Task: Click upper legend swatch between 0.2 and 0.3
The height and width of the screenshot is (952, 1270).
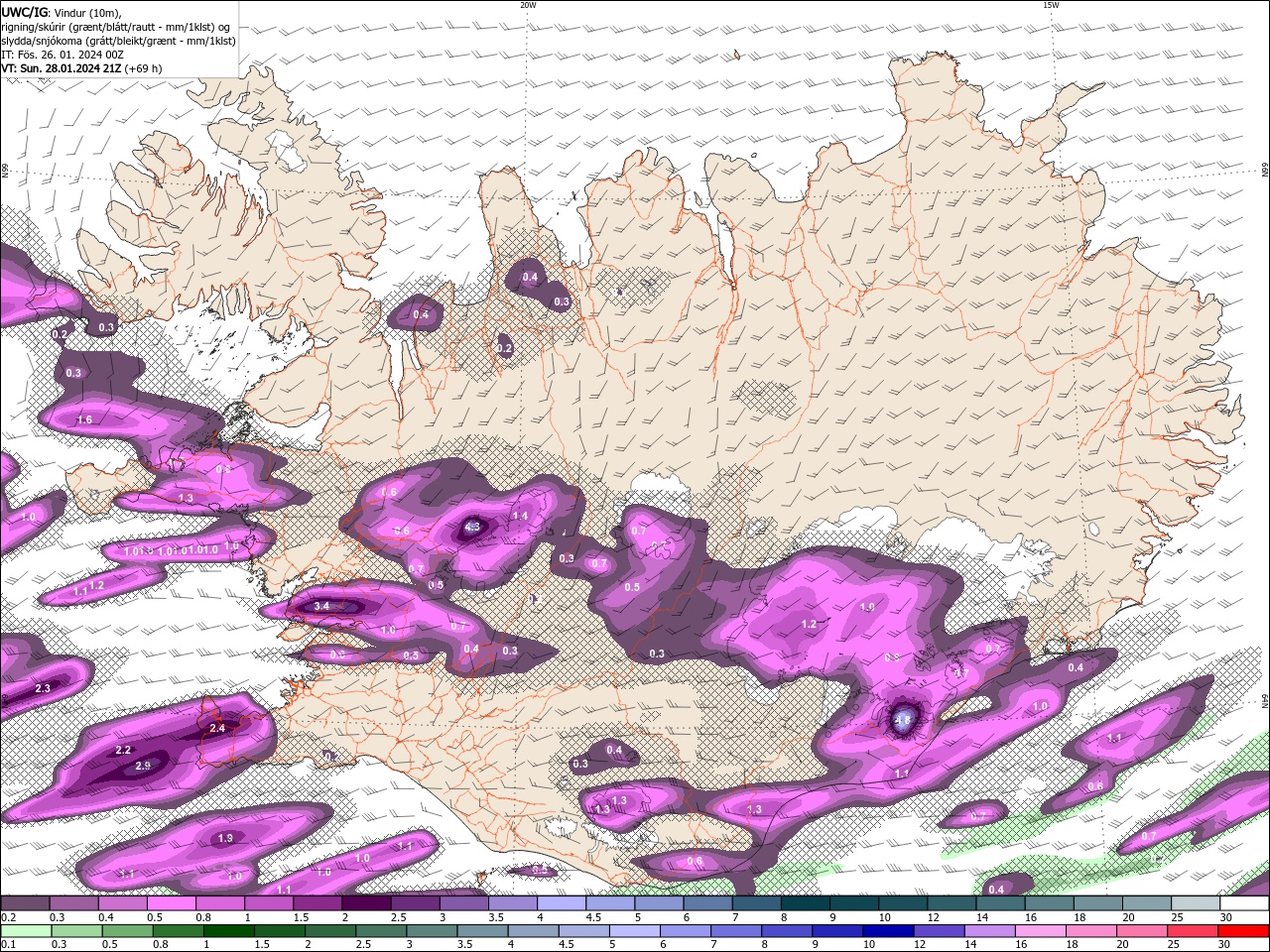Action: (x=25, y=903)
